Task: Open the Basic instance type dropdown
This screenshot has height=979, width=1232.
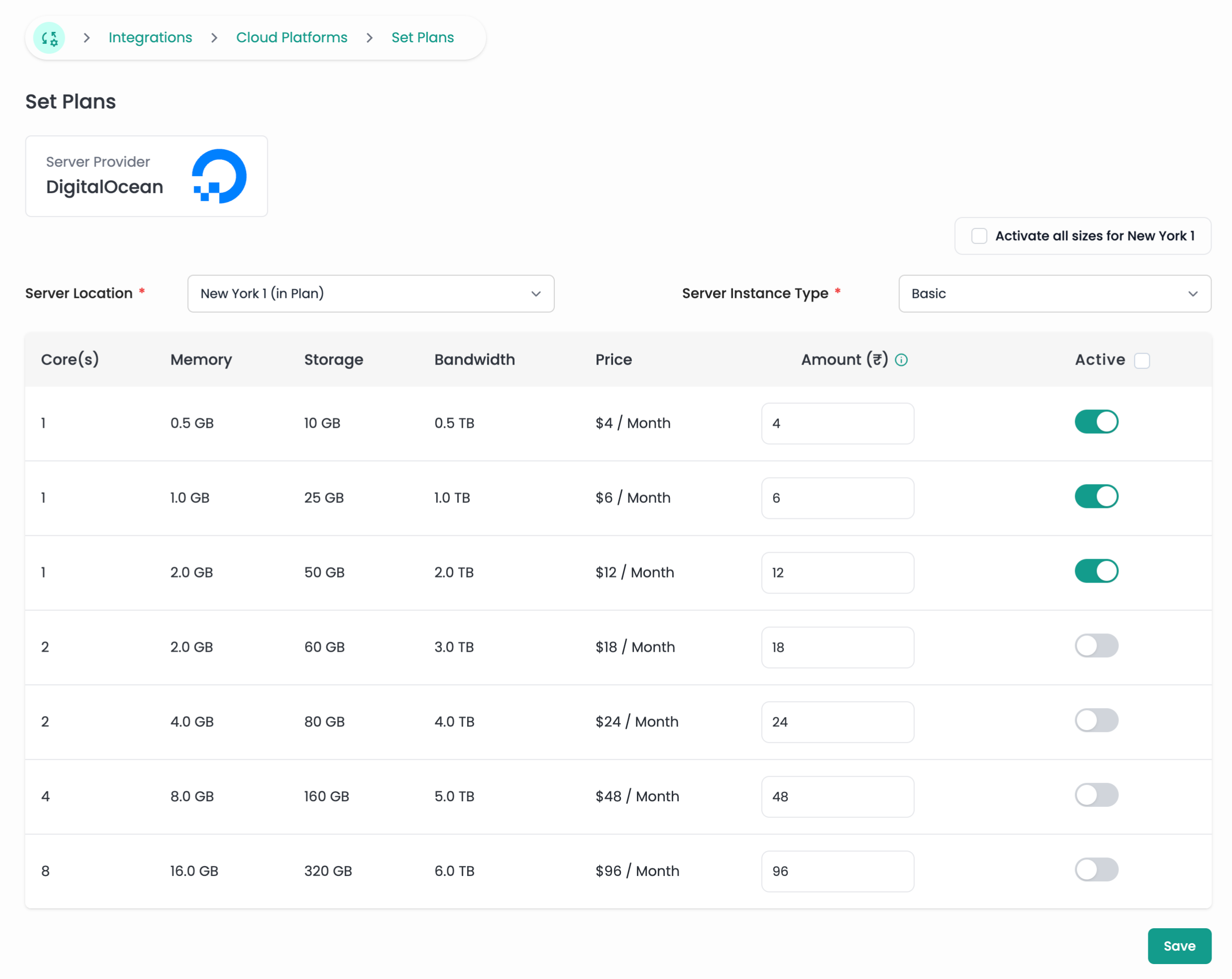Action: click(x=1054, y=294)
